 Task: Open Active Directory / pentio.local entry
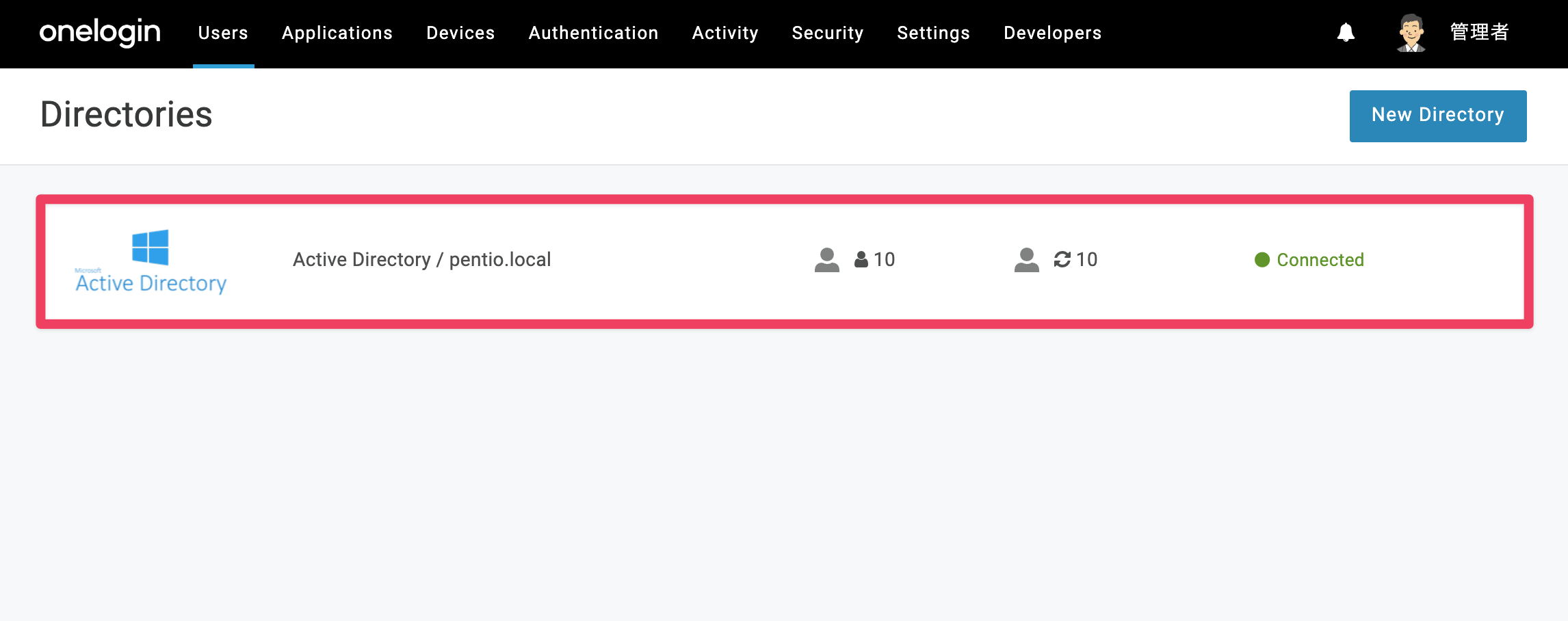pyautogui.click(x=421, y=260)
